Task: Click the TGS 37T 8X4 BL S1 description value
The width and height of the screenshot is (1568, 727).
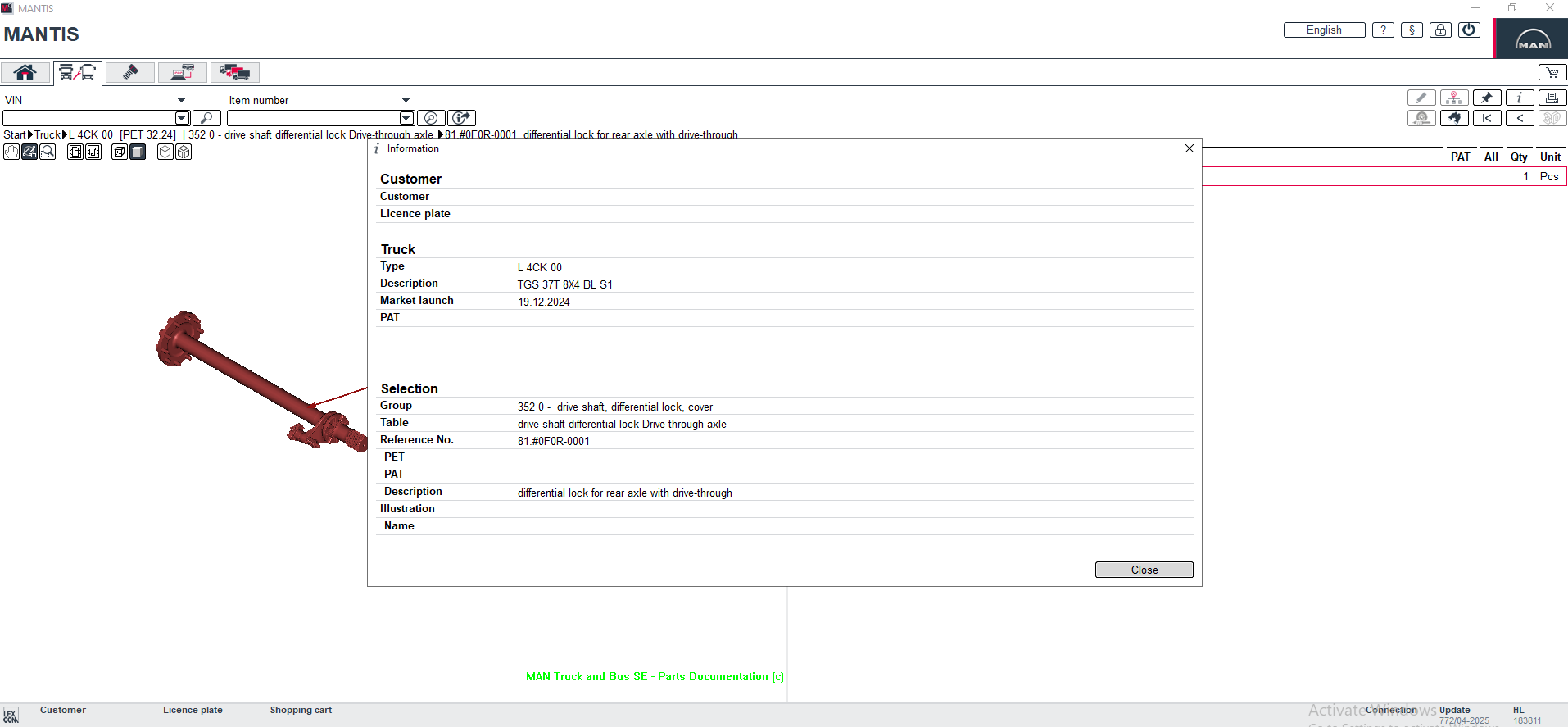Action: (564, 284)
